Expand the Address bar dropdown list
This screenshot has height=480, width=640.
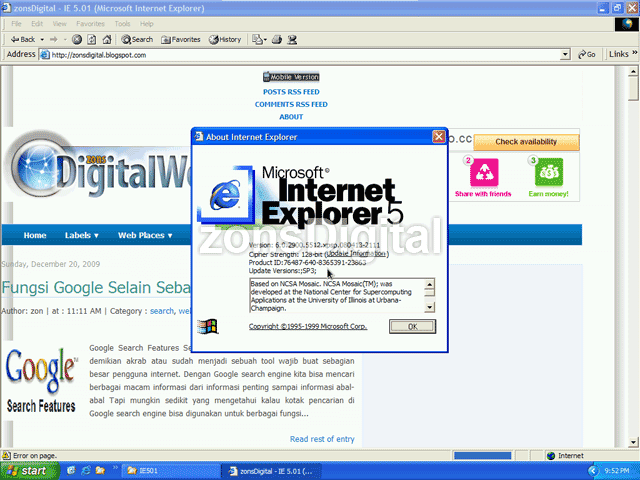click(x=565, y=55)
